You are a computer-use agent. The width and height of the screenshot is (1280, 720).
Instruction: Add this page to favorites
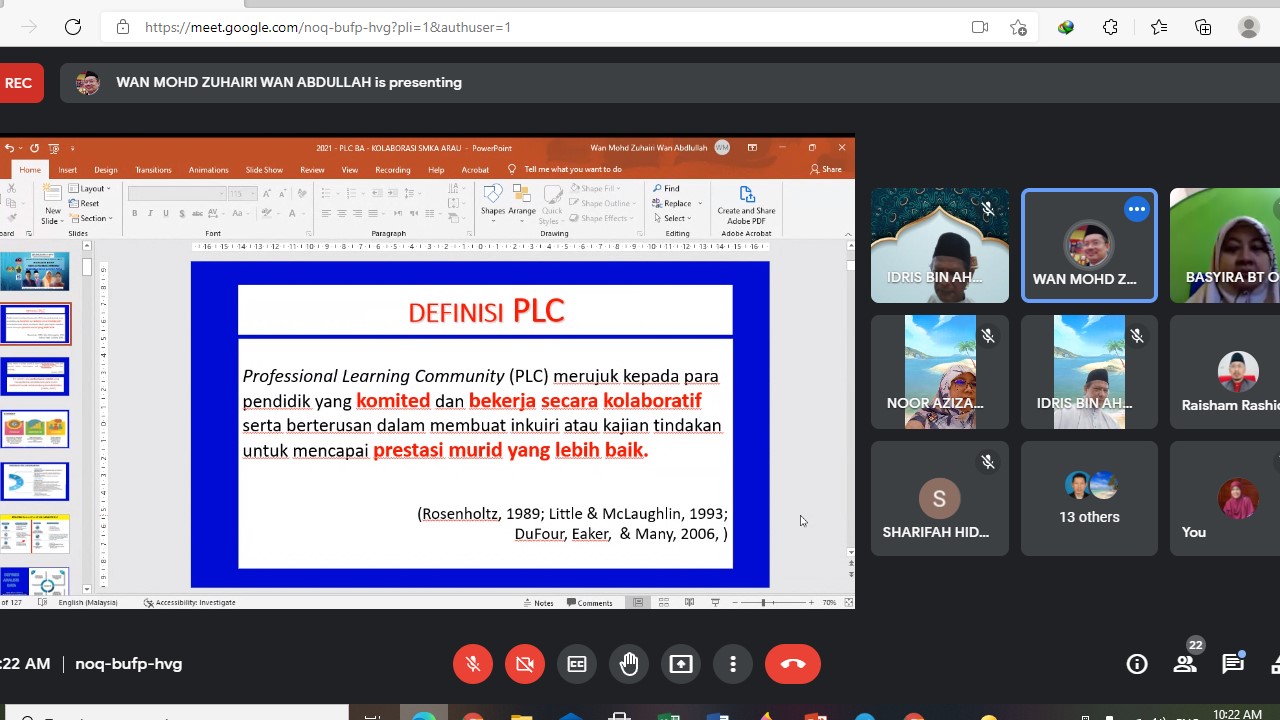pyautogui.click(x=1018, y=27)
